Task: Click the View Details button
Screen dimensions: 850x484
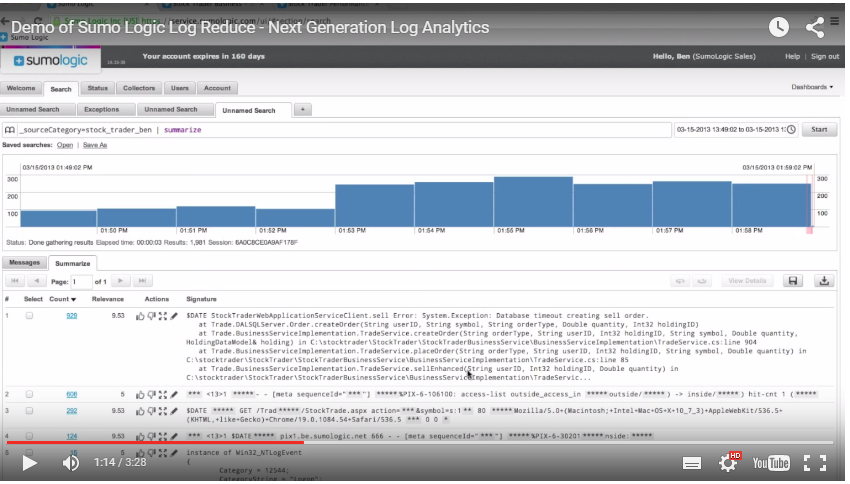Action: (x=747, y=281)
